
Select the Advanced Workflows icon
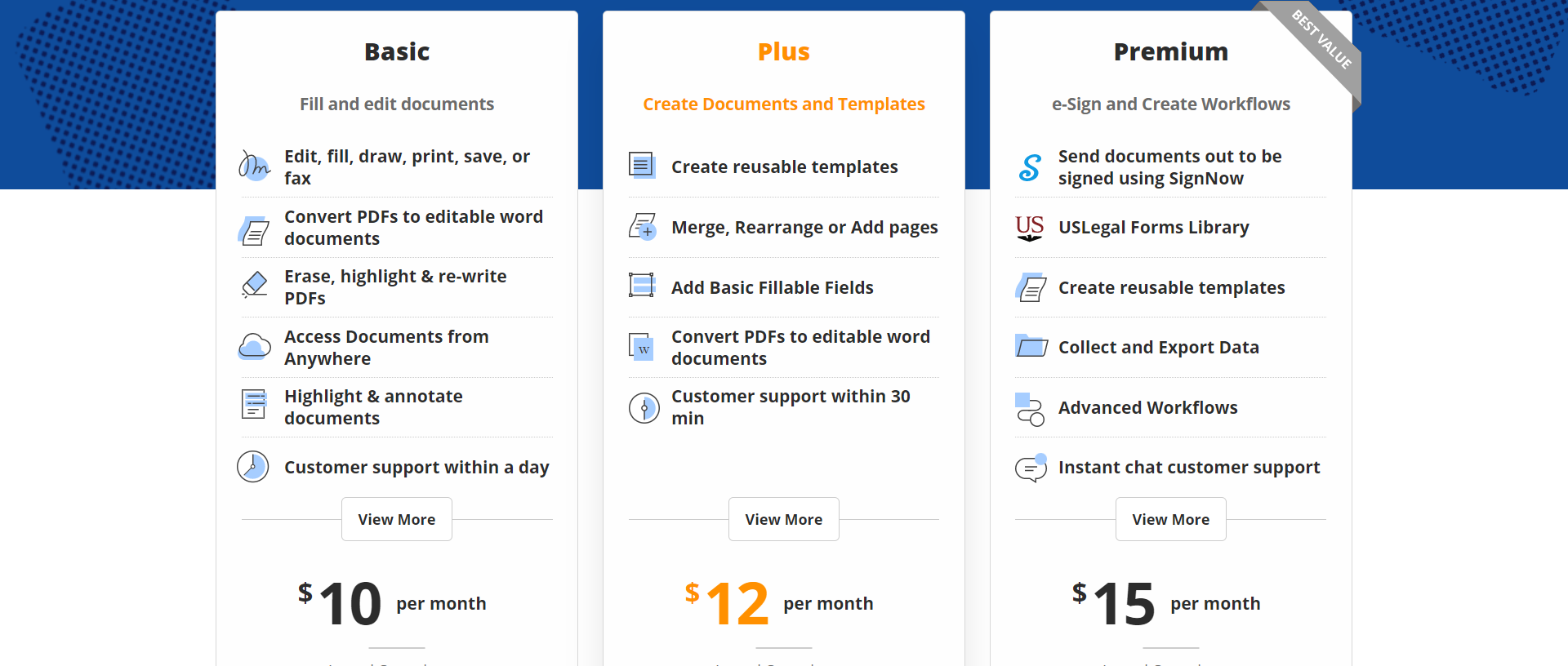point(1030,406)
